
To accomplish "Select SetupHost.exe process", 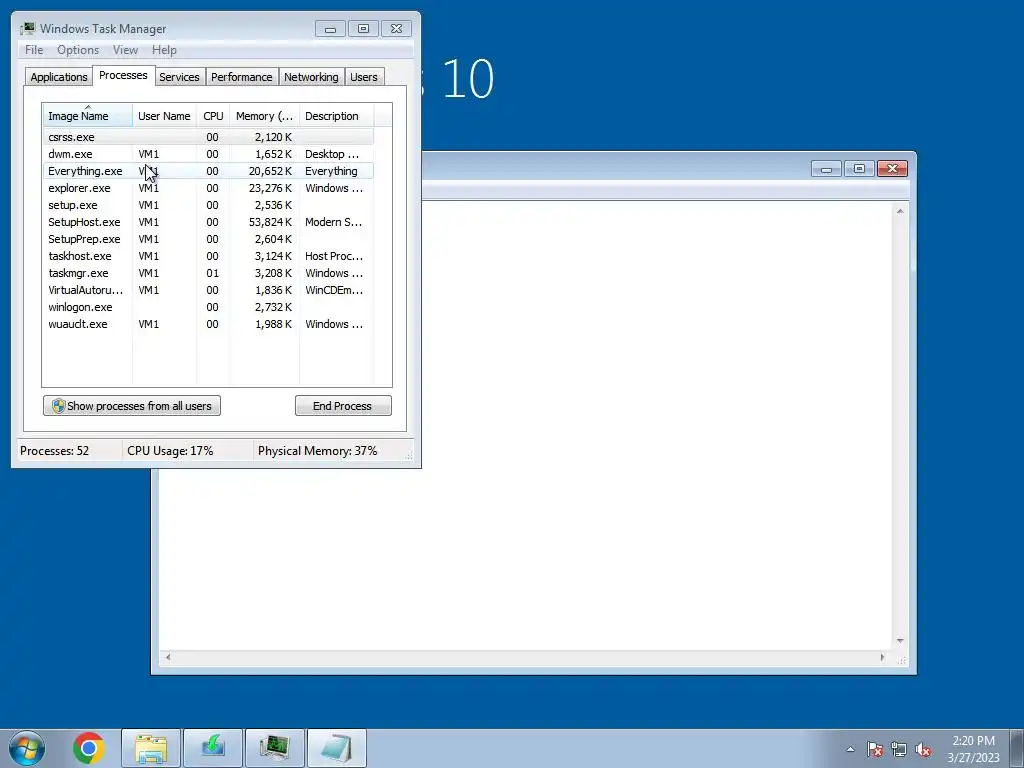I will tap(208, 222).
